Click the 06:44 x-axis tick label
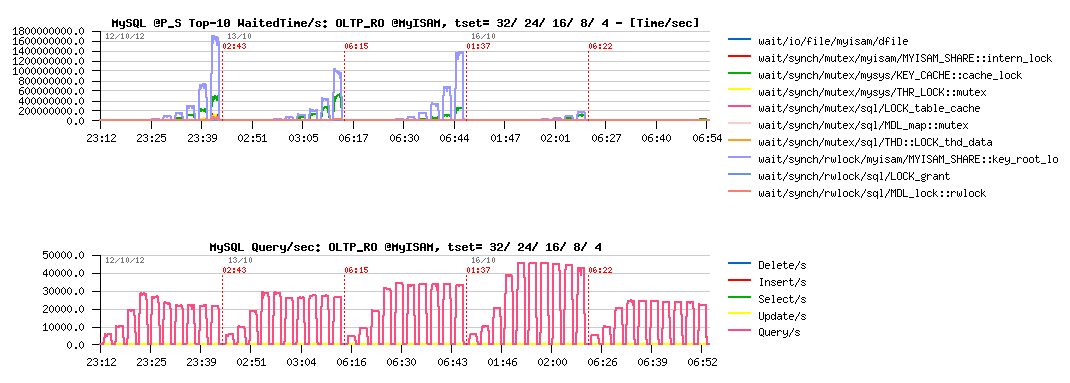 click(454, 138)
